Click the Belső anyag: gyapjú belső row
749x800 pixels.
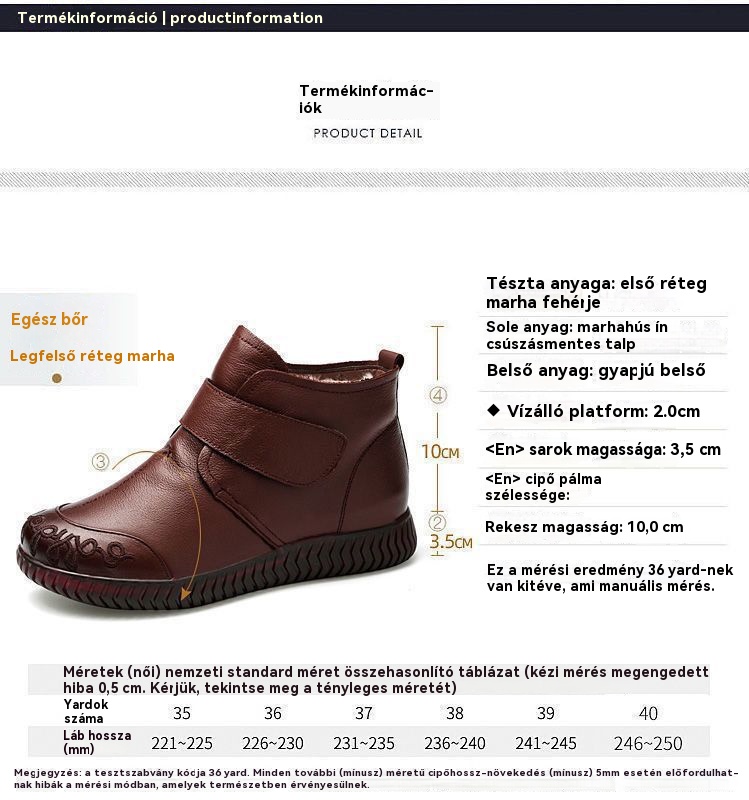[603, 373]
